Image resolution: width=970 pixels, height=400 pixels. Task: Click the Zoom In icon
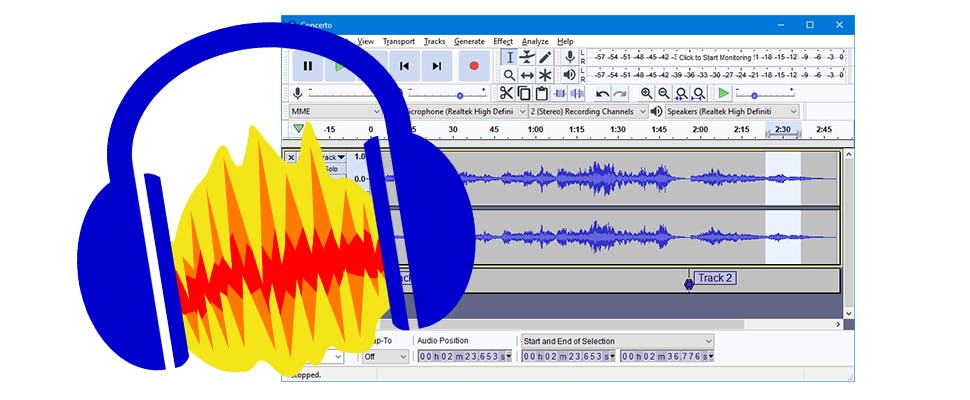coord(646,93)
